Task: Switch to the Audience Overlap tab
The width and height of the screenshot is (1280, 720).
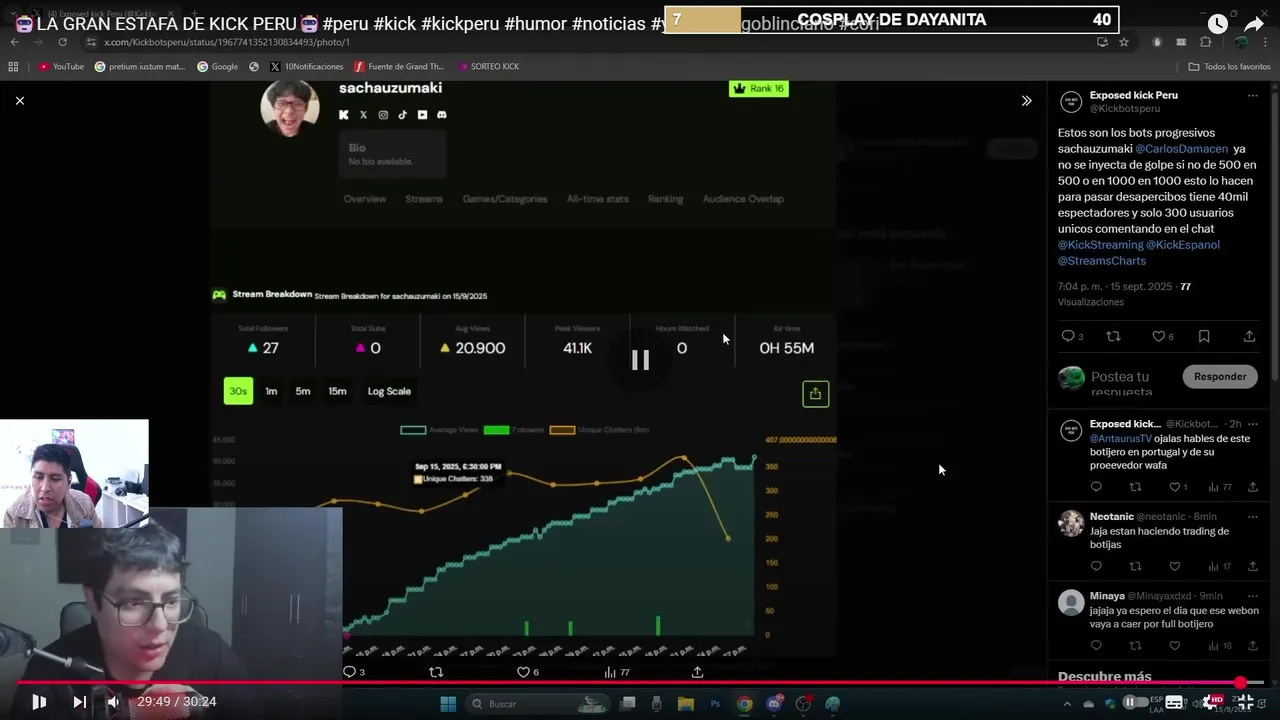Action: pyautogui.click(x=743, y=199)
